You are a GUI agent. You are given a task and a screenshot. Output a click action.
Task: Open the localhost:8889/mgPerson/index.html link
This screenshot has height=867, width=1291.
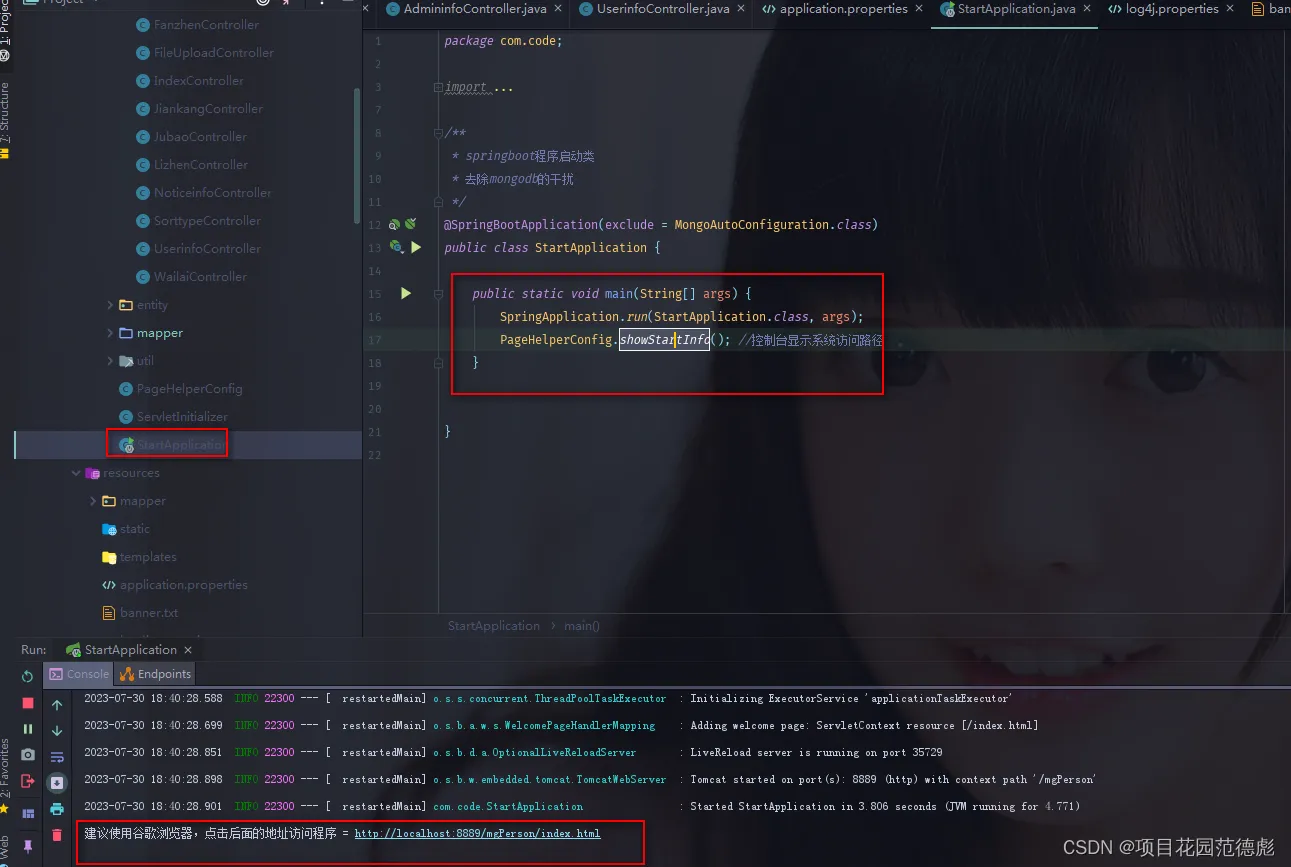477,833
